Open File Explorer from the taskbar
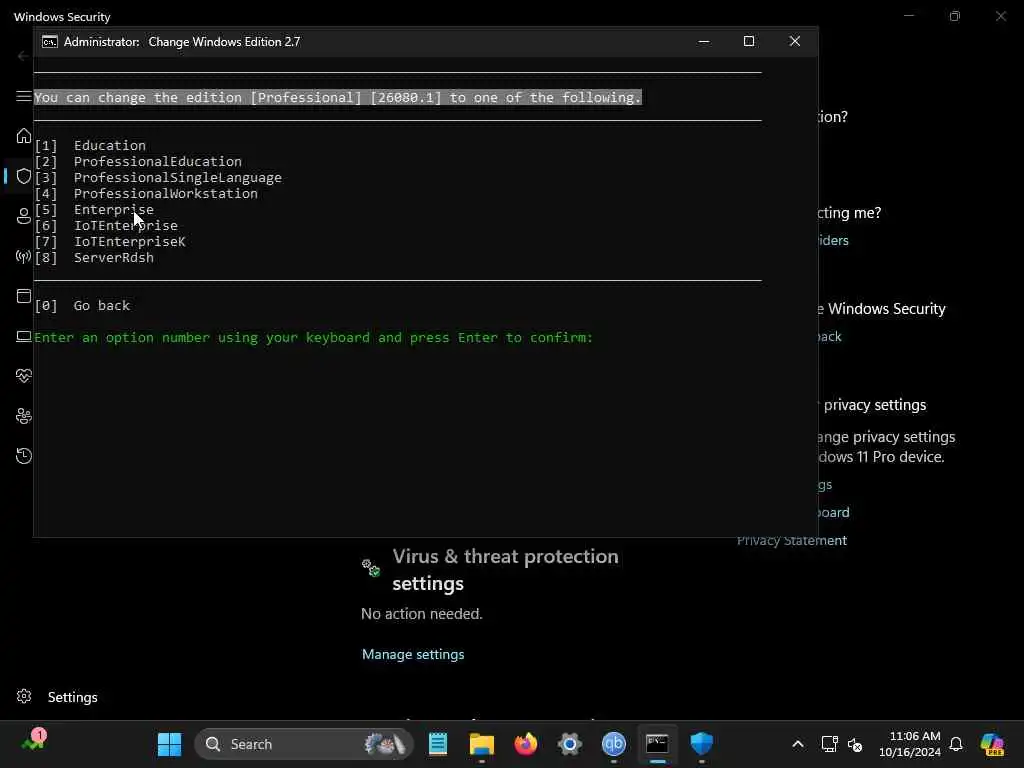The height and width of the screenshot is (768, 1024). tap(482, 744)
